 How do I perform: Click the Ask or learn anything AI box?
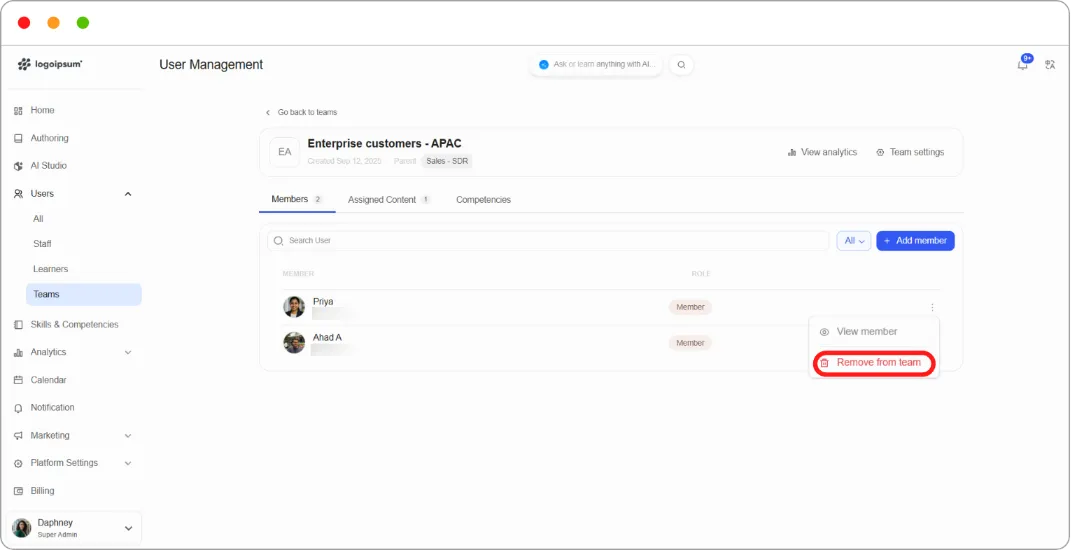(x=596, y=65)
